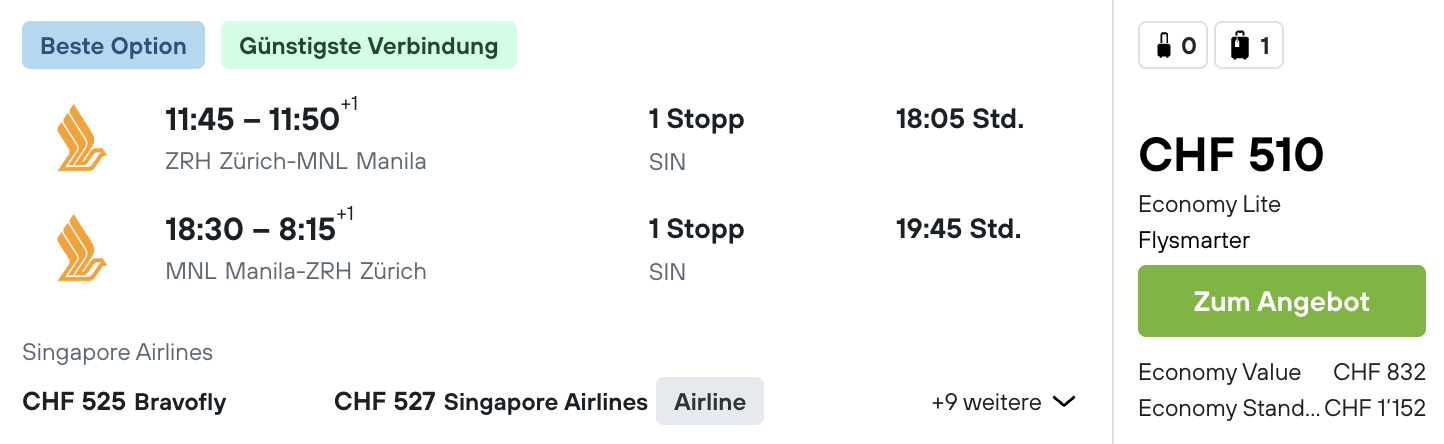Choose the Economy Standard CHF 1'152 fare
This screenshot has width=1444, height=444.
(x=1282, y=408)
